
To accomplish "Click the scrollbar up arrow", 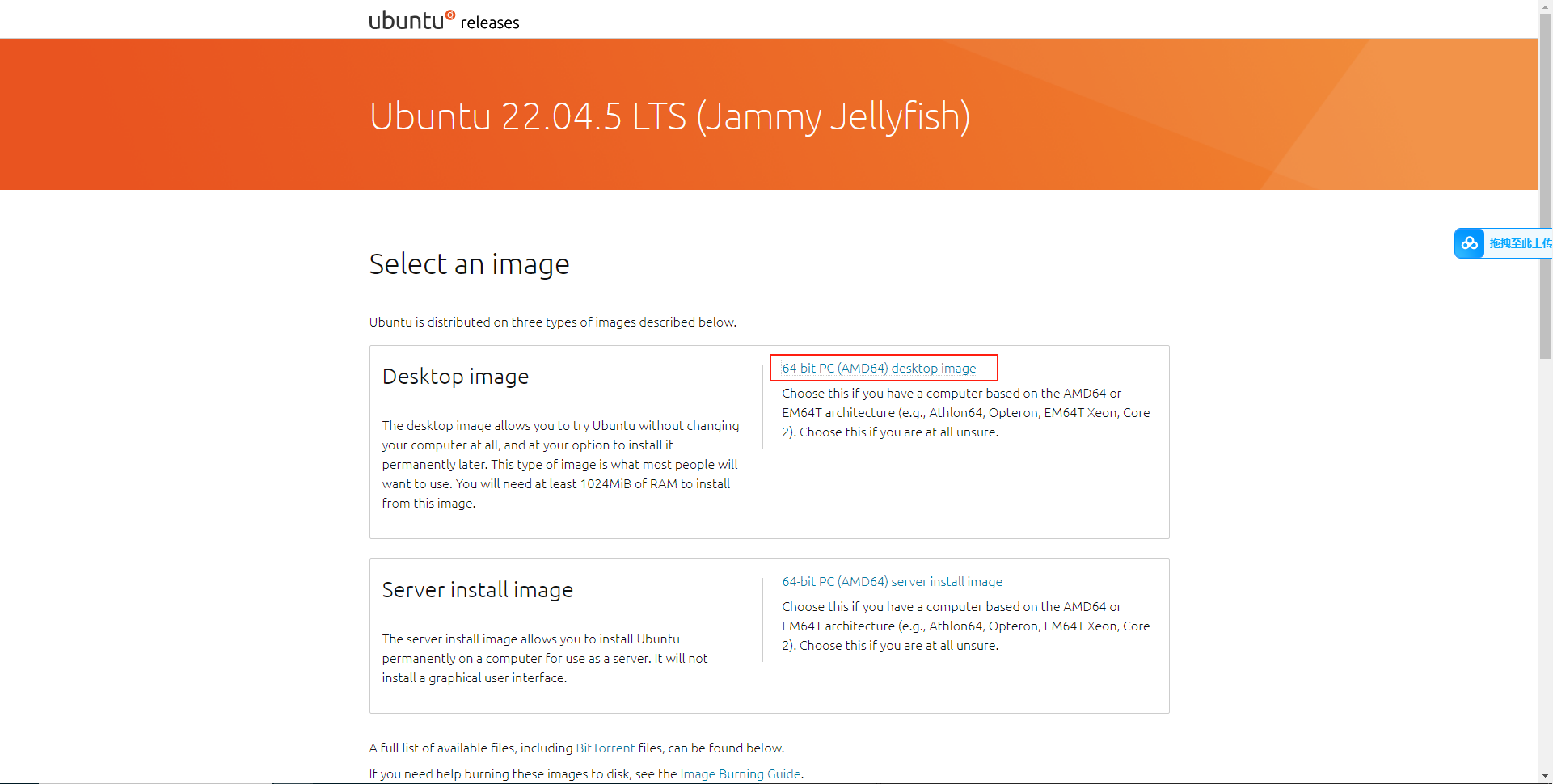I will 1545,6.
